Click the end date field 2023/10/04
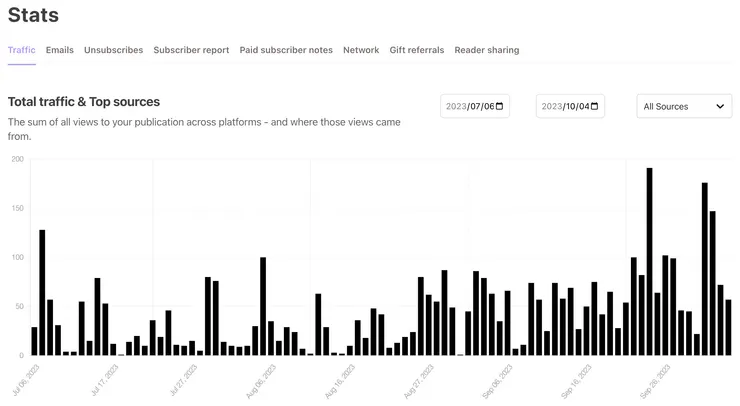 pyautogui.click(x=570, y=106)
